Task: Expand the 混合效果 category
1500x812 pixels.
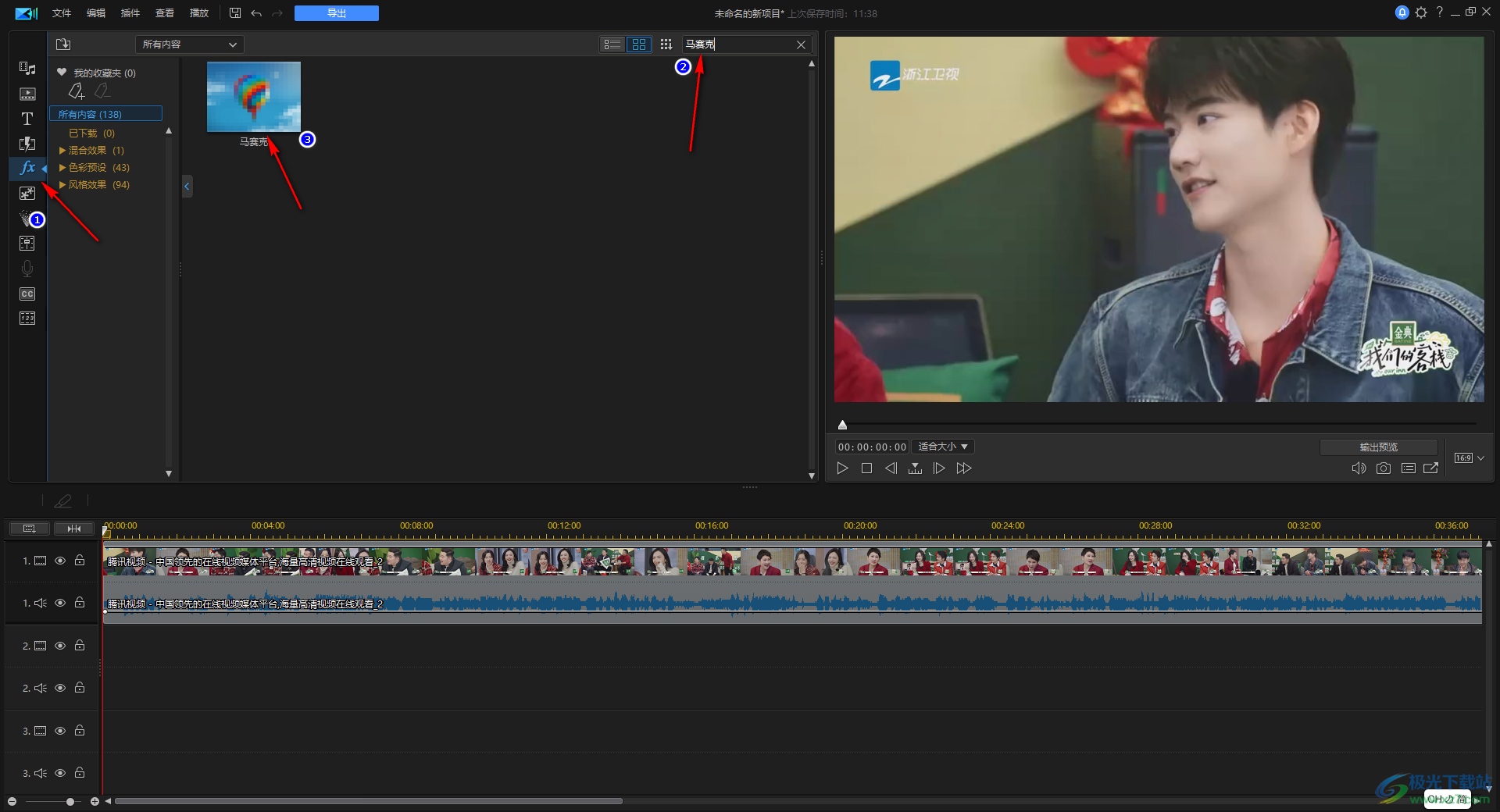Action: pyautogui.click(x=62, y=150)
